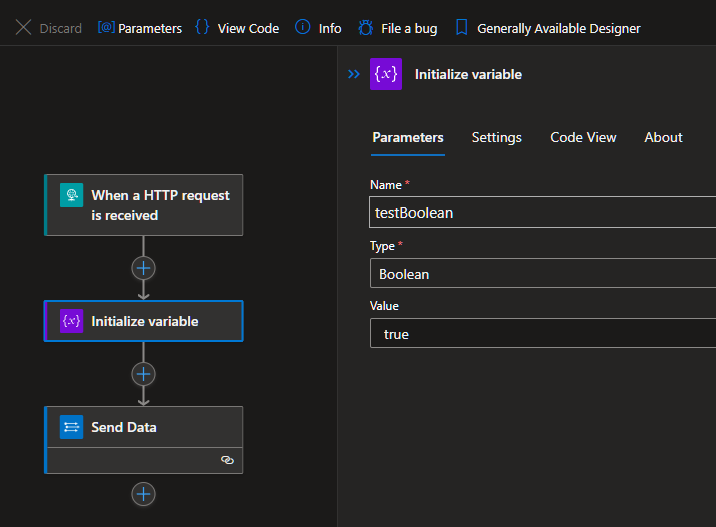
Task: Open the About tab
Action: 663,137
